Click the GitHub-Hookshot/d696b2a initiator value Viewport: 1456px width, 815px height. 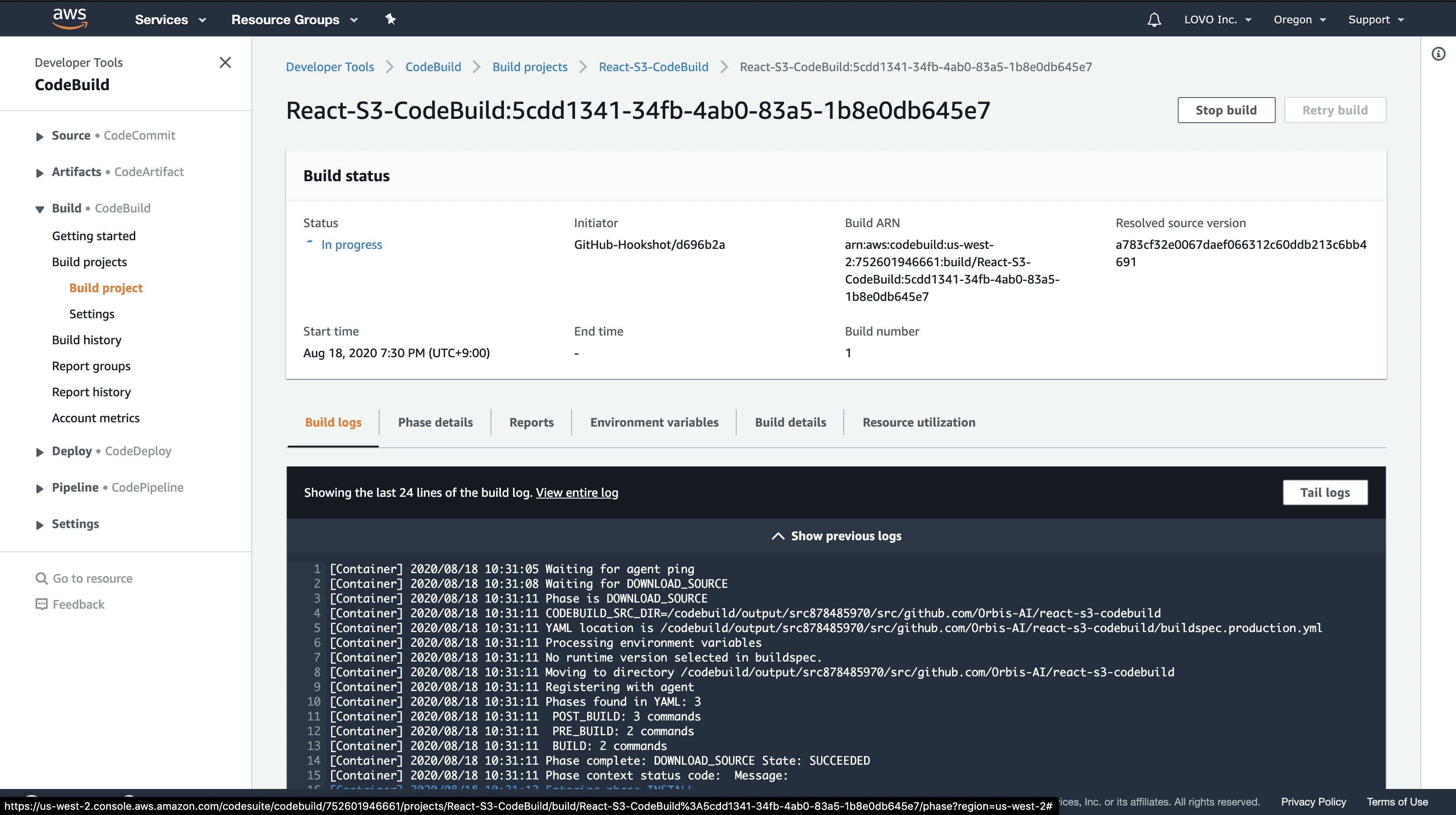click(x=650, y=245)
